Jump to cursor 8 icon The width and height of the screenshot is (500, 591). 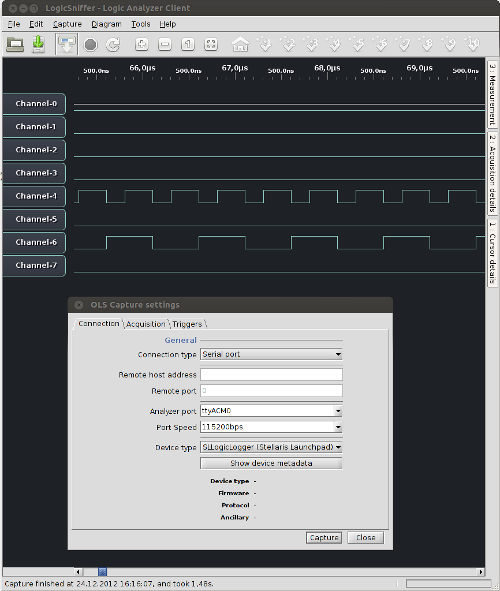click(427, 44)
